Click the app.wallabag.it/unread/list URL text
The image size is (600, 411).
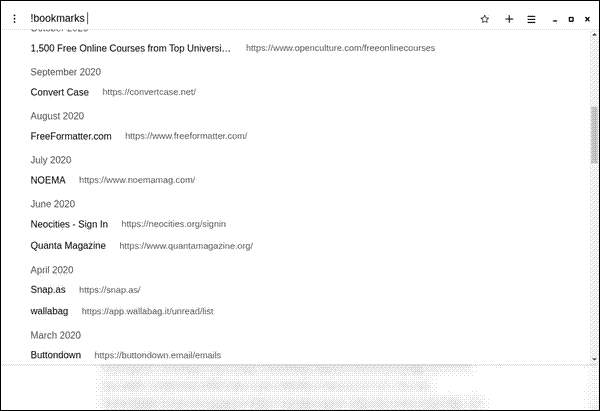[147, 312]
